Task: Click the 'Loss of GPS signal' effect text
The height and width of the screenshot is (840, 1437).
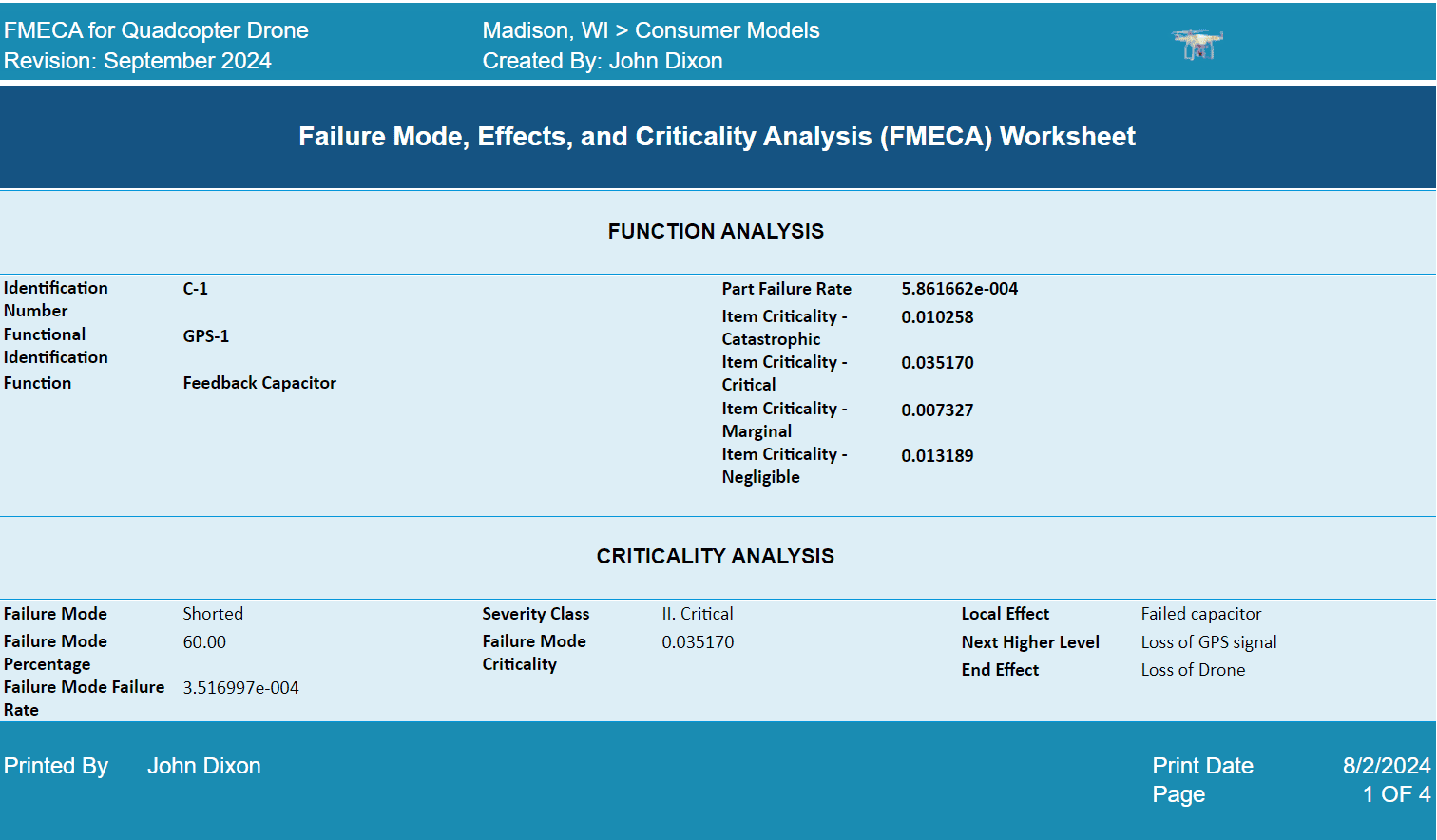Action: coord(1208,642)
